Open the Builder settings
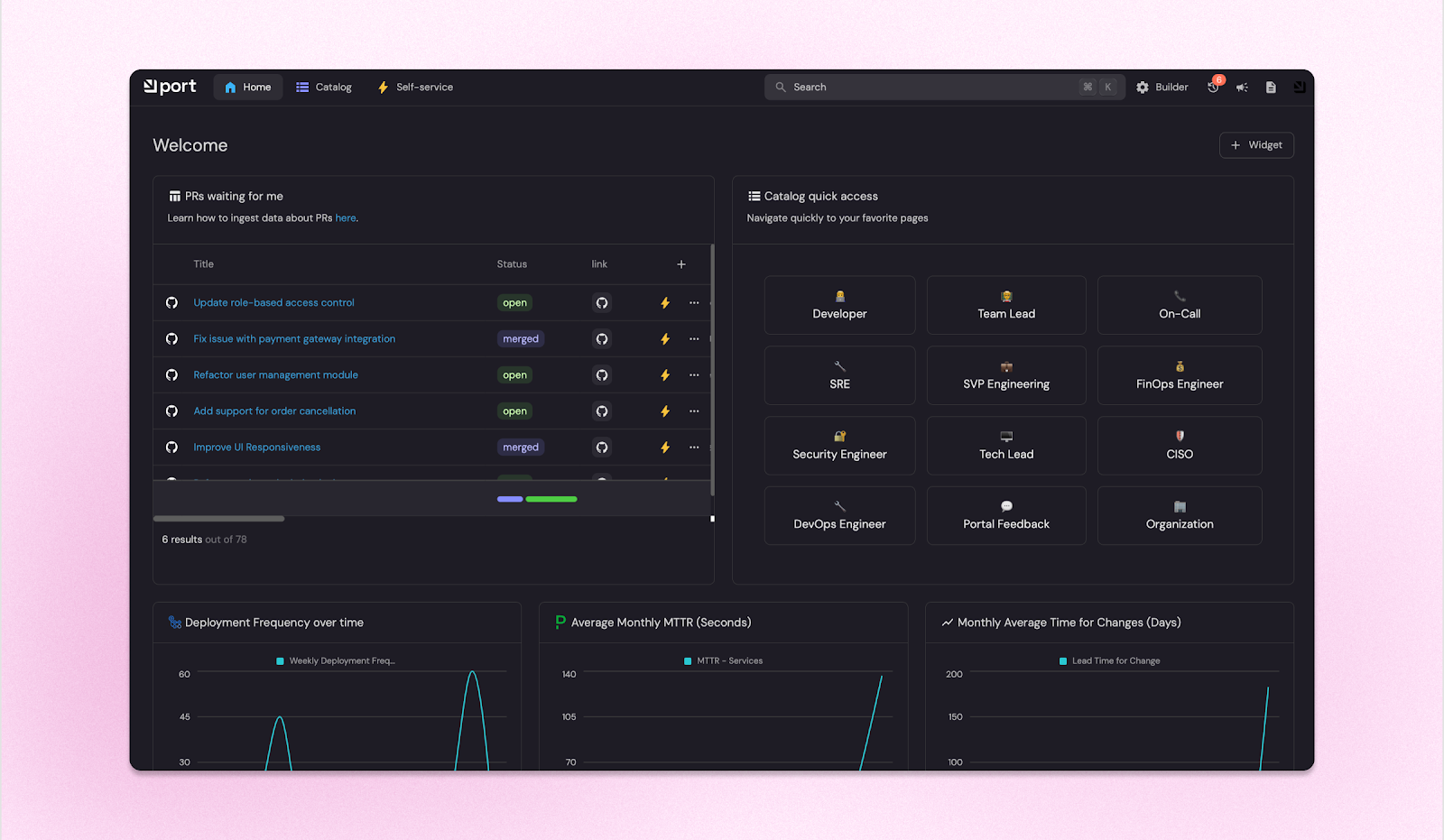The height and width of the screenshot is (840, 1444). [1162, 87]
